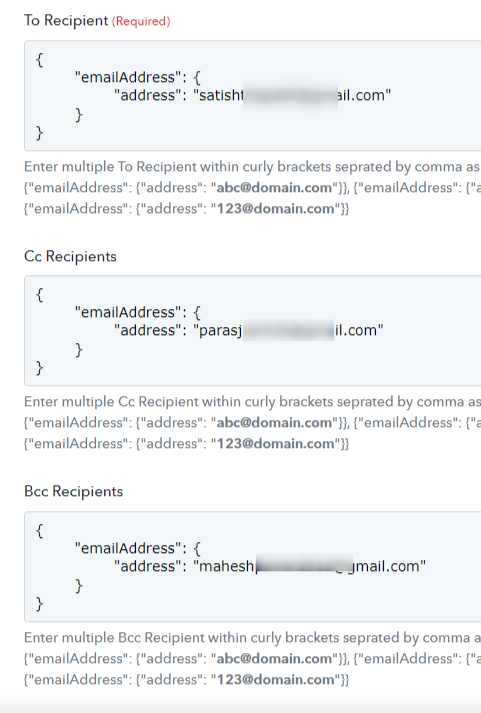Place cursor on the parasj address line

(x=249, y=331)
